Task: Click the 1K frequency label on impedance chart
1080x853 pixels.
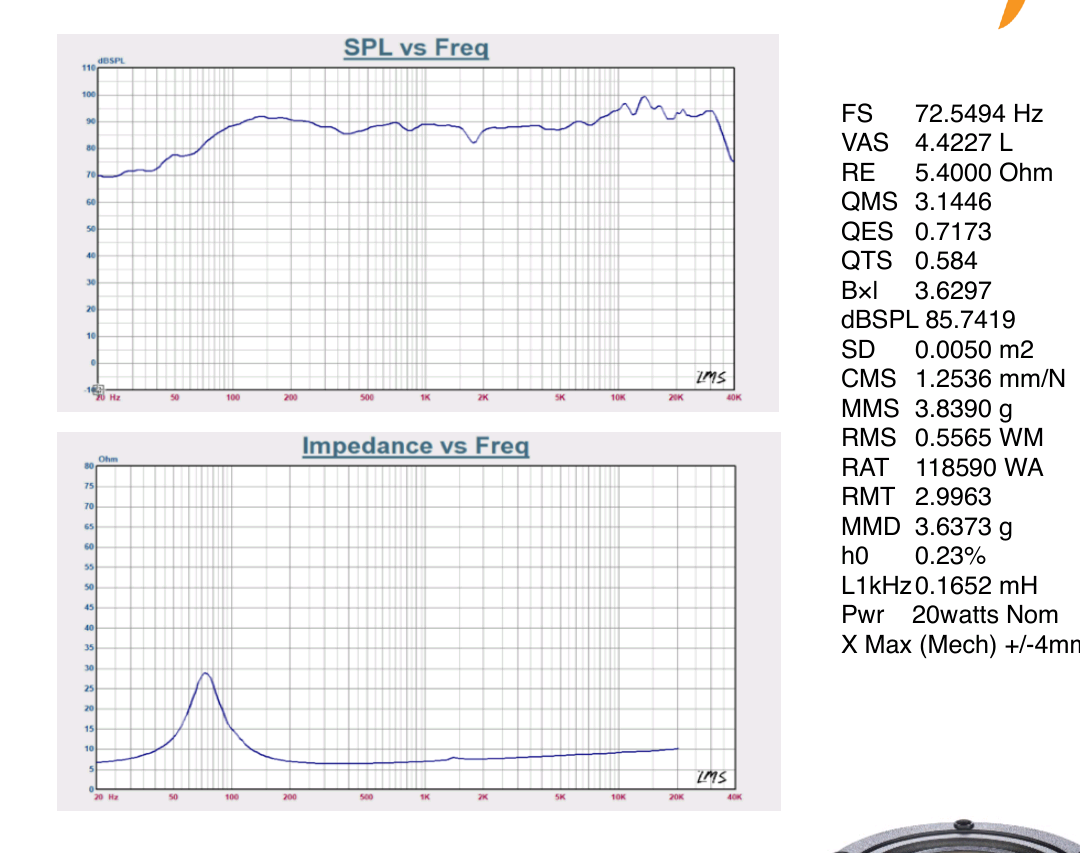Action: tap(425, 797)
